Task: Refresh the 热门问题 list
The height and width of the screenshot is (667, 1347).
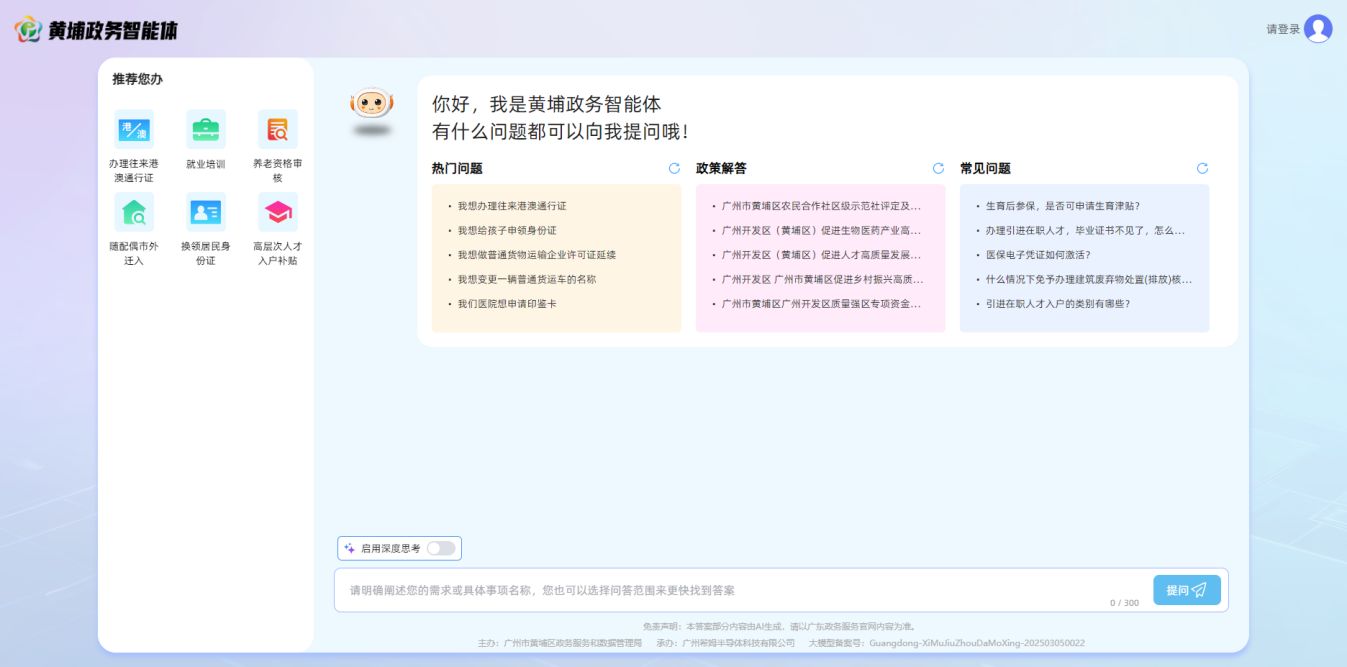Action: [x=674, y=169]
